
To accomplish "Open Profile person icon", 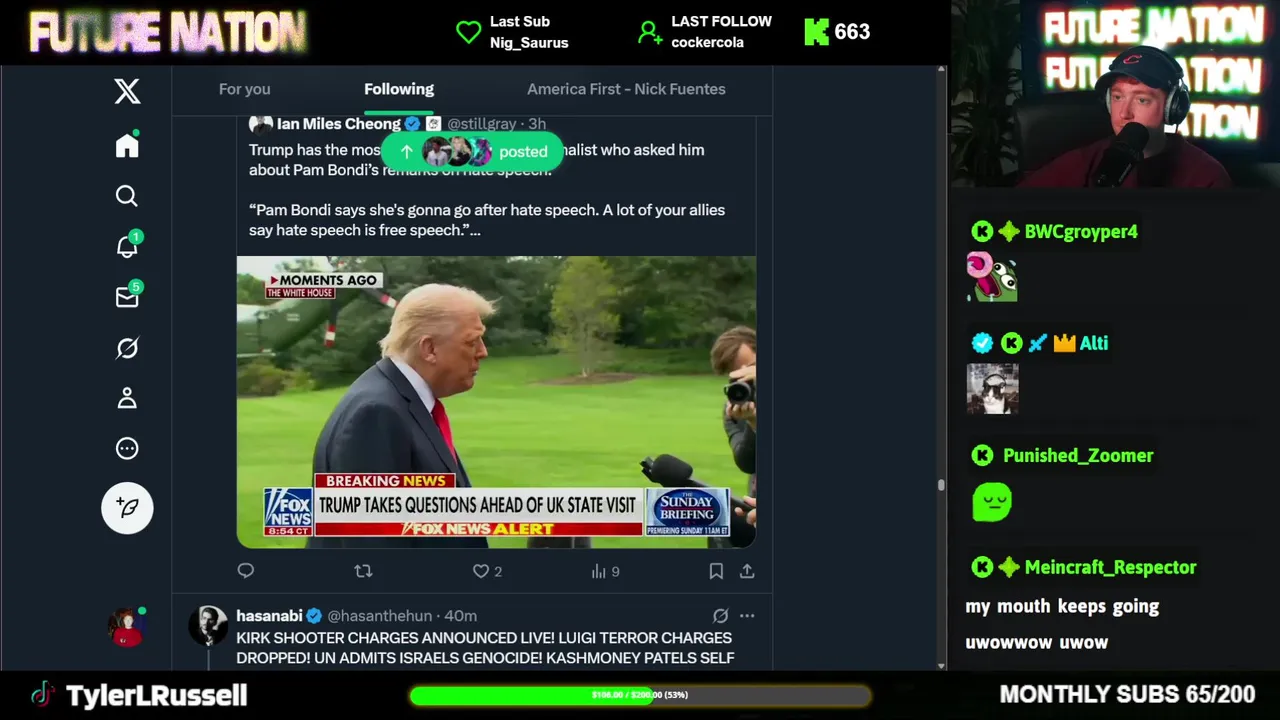I will (127, 398).
